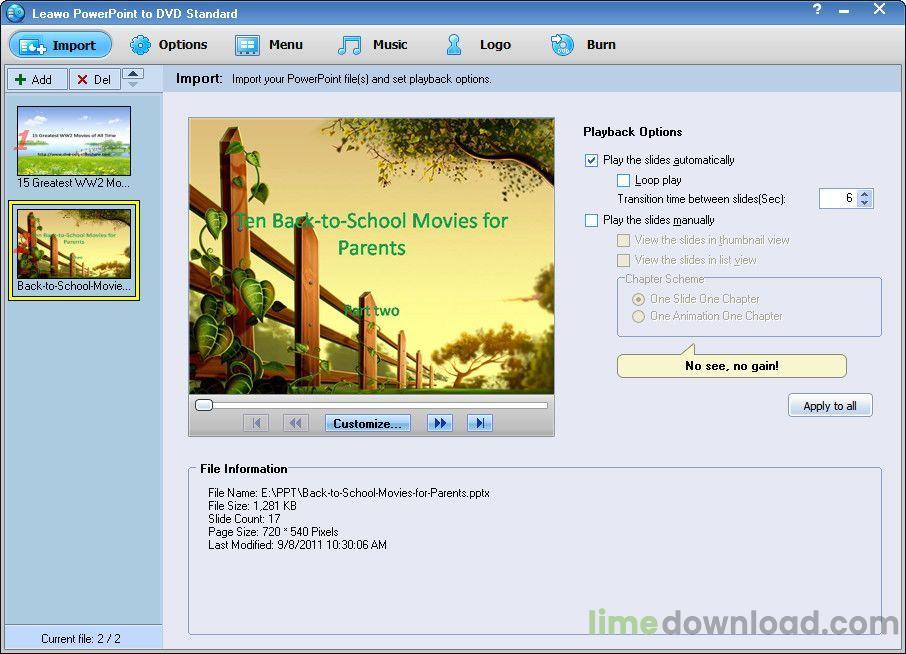Select One Slide One Chapter option

[x=636, y=298]
